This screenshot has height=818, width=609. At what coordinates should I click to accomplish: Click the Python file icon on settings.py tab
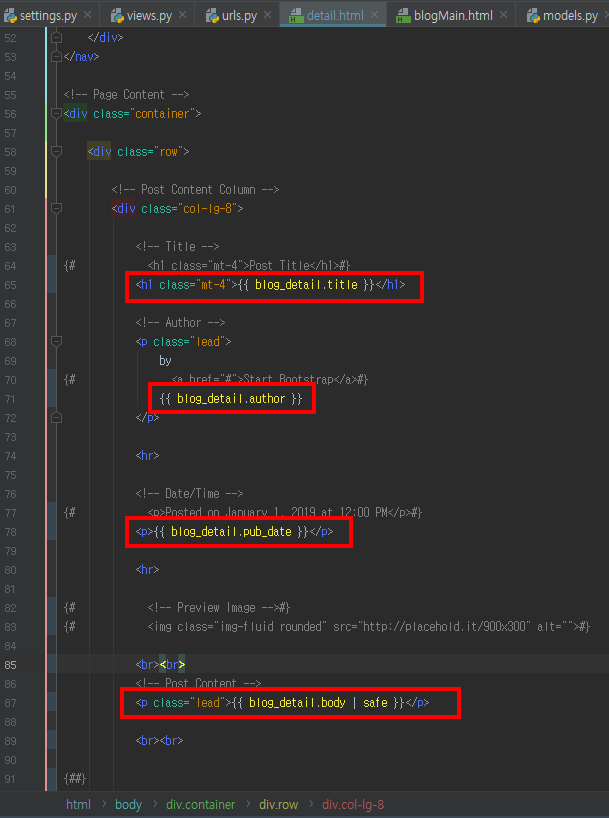tap(9, 16)
